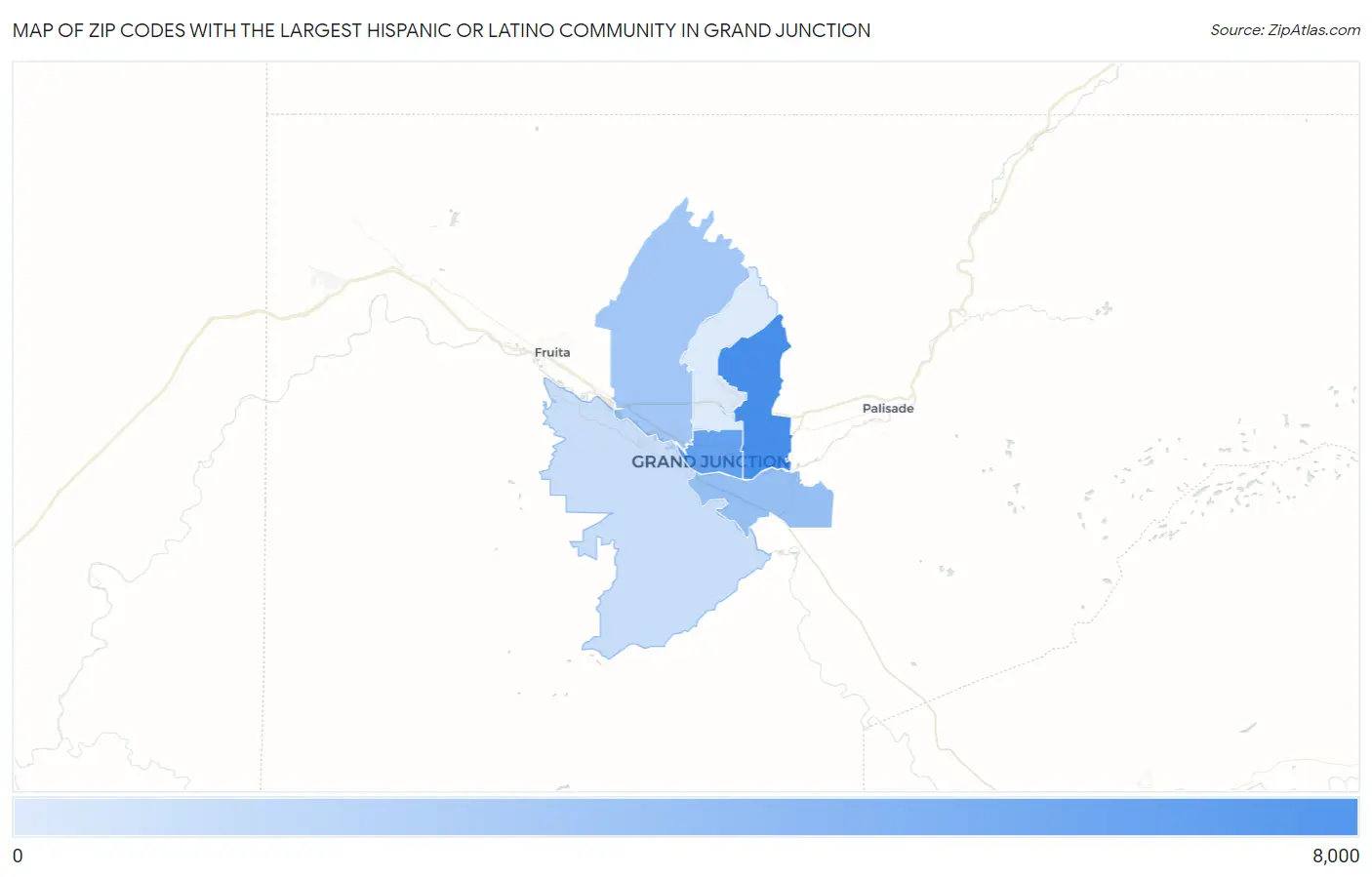
Task: Click the color gradient legend bar
Action: (685, 817)
